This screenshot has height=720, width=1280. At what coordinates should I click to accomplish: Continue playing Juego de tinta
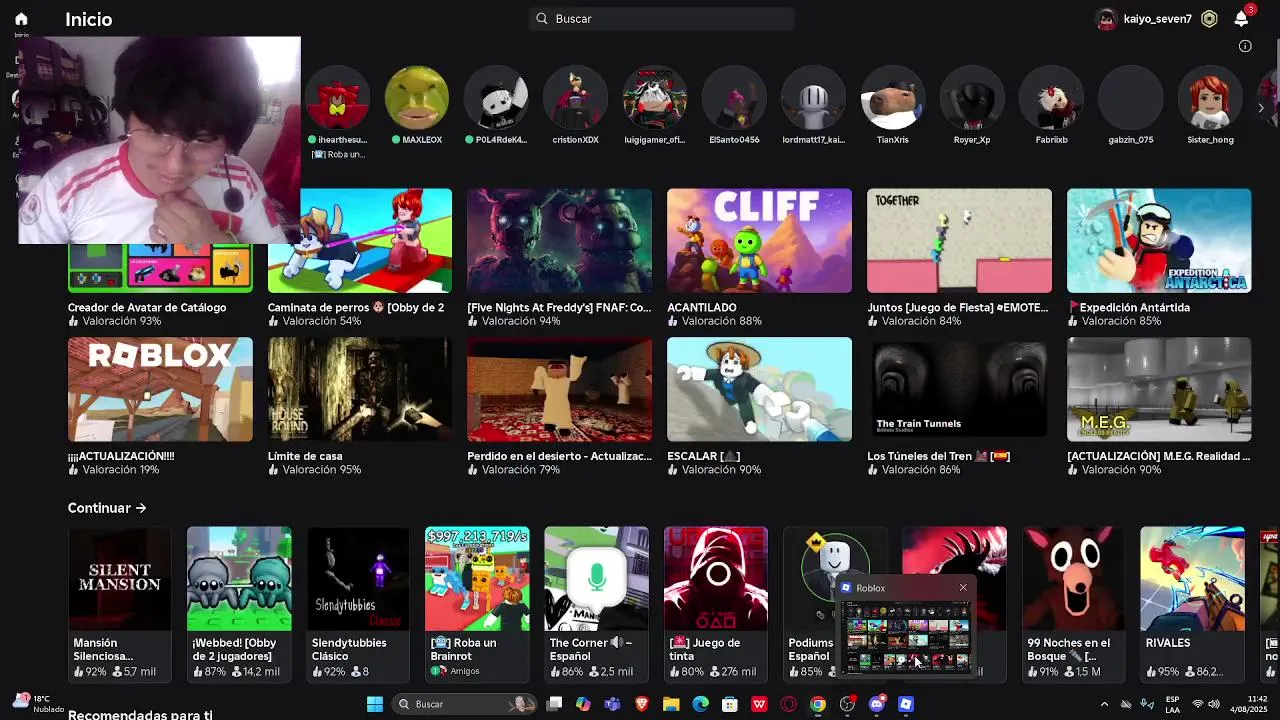tap(716, 604)
